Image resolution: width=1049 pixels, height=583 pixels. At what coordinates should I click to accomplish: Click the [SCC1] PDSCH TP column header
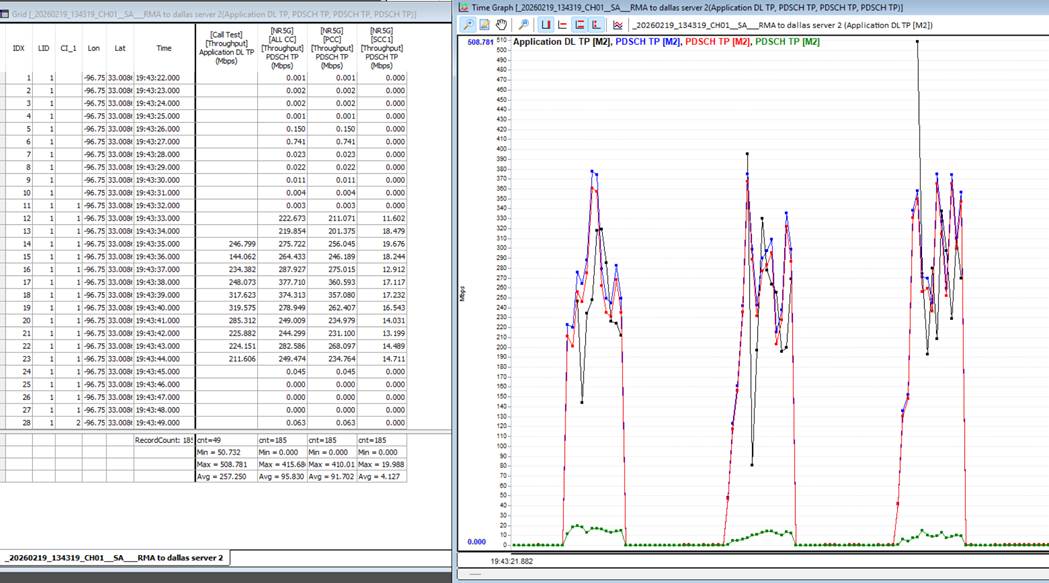pyautogui.click(x=382, y=47)
